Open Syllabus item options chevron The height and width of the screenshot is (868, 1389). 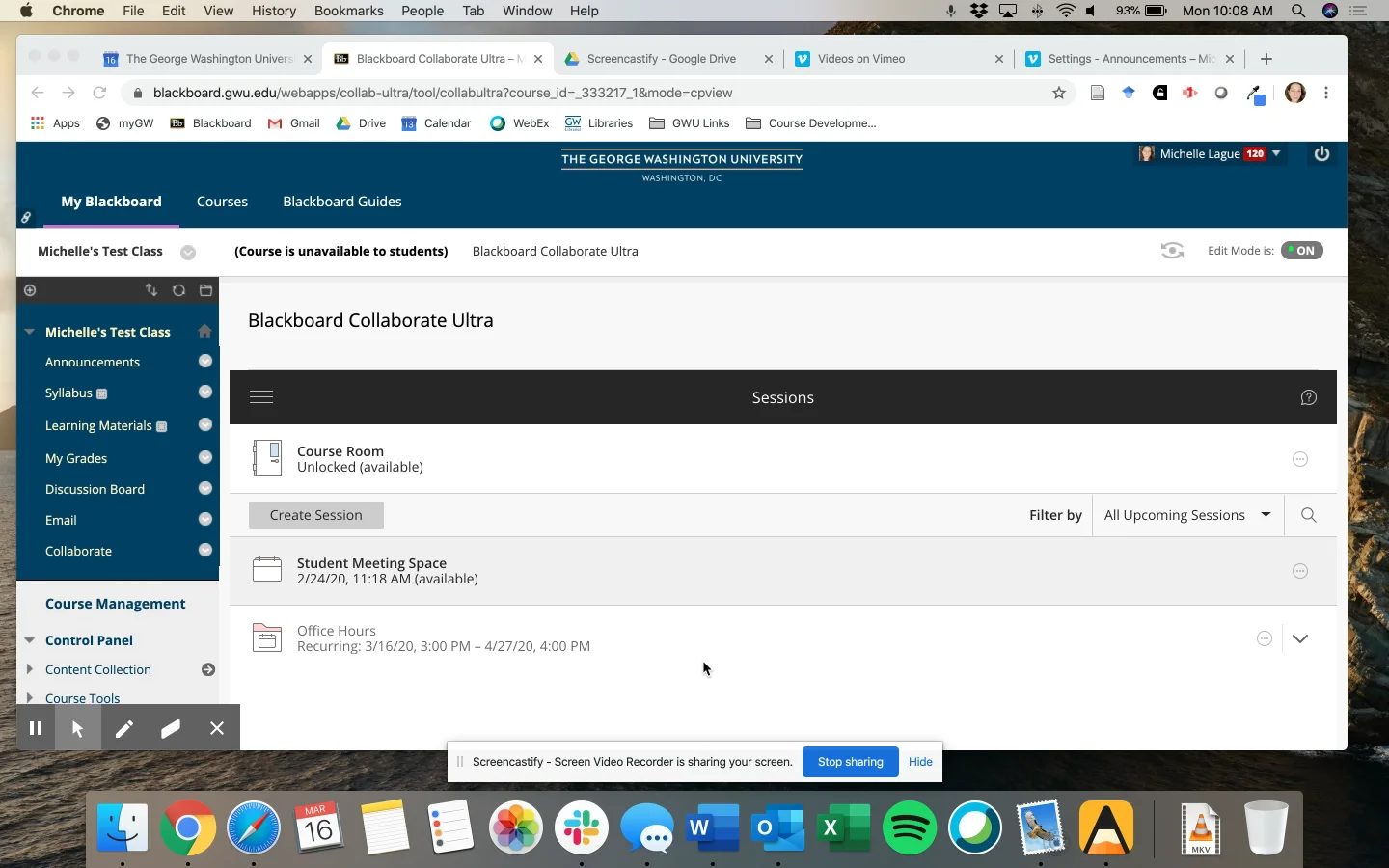click(x=205, y=392)
